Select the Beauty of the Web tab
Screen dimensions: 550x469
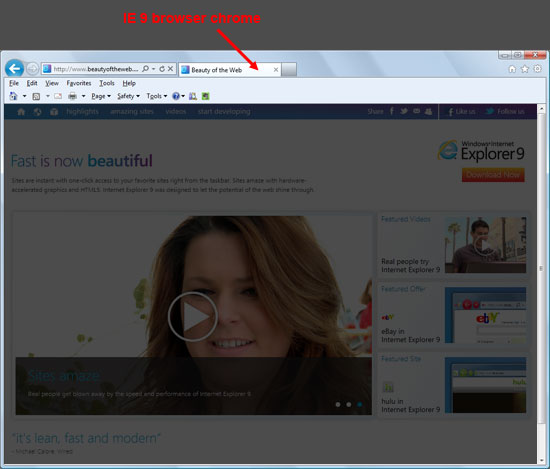(x=230, y=70)
